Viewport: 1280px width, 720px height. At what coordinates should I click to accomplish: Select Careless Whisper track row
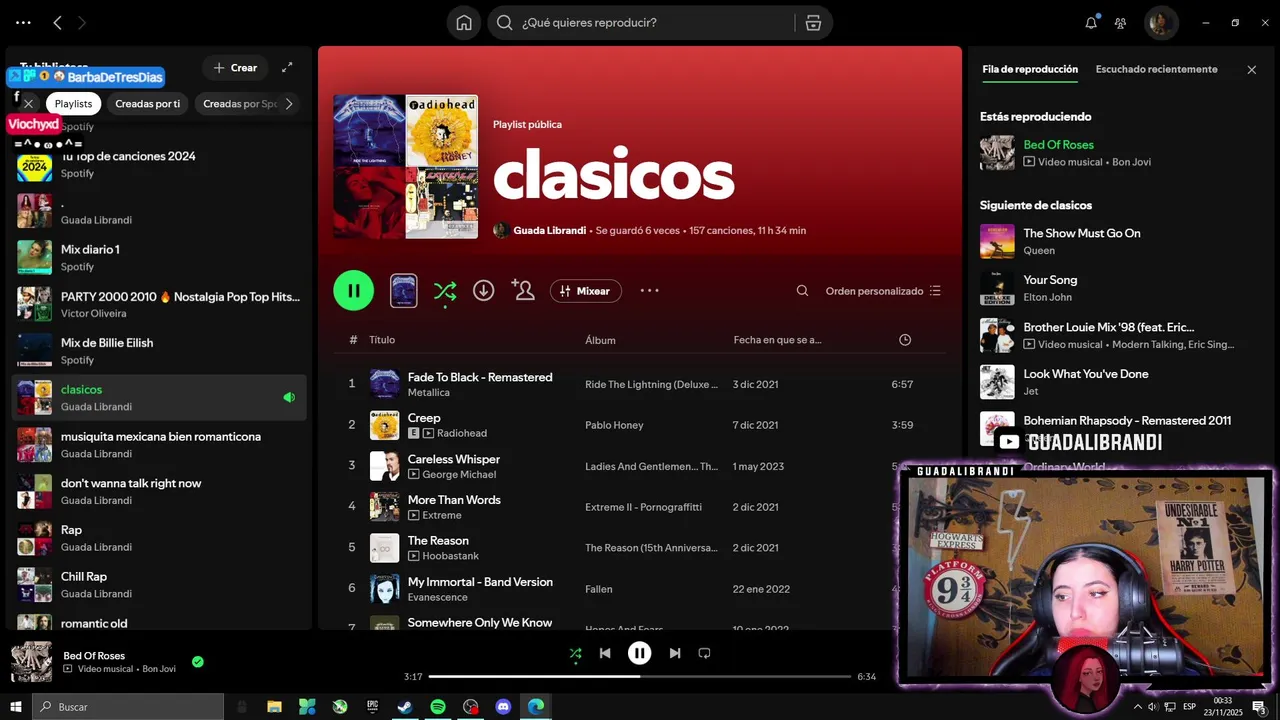[640, 466]
